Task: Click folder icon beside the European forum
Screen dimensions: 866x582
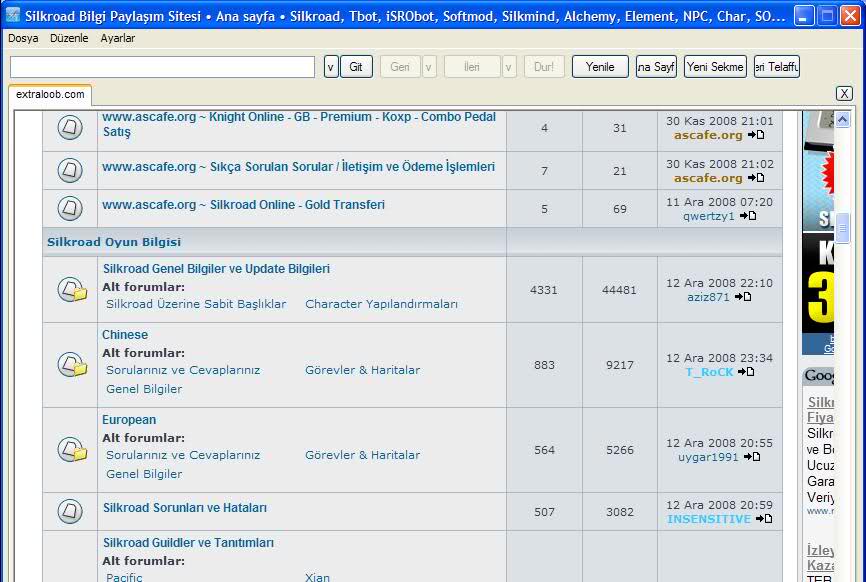Action: click(72, 449)
